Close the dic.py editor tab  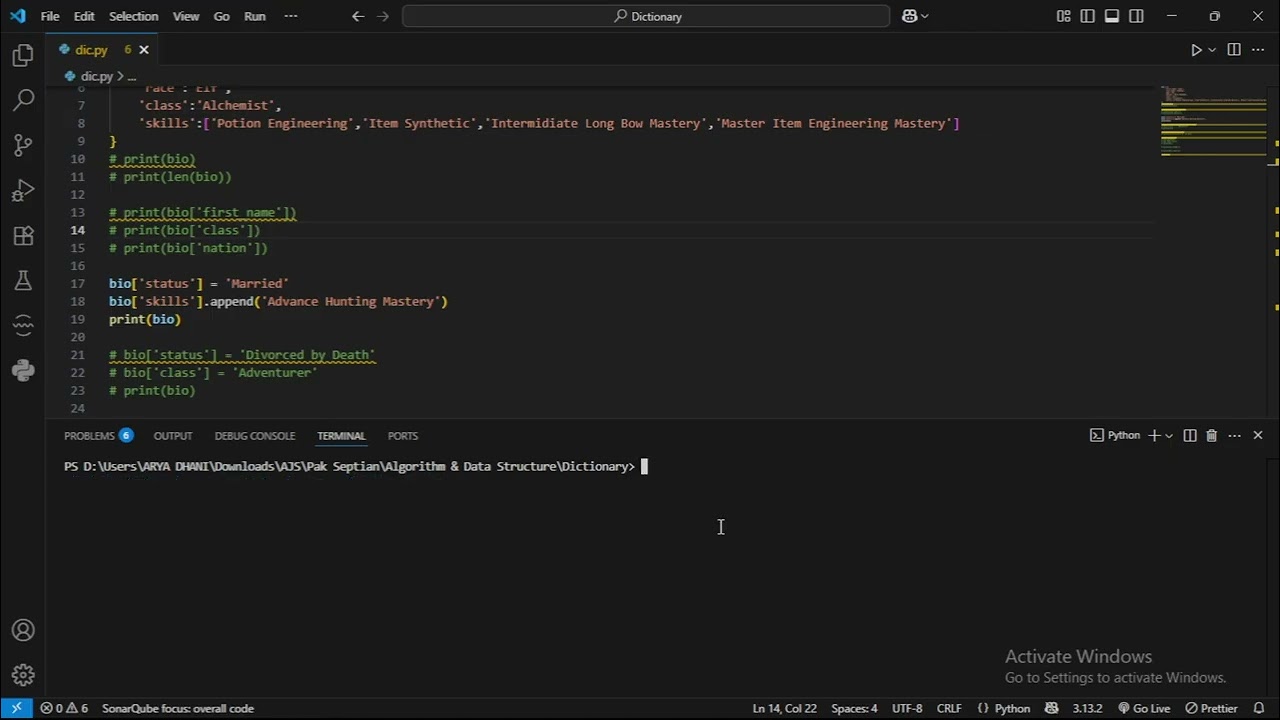(x=144, y=50)
